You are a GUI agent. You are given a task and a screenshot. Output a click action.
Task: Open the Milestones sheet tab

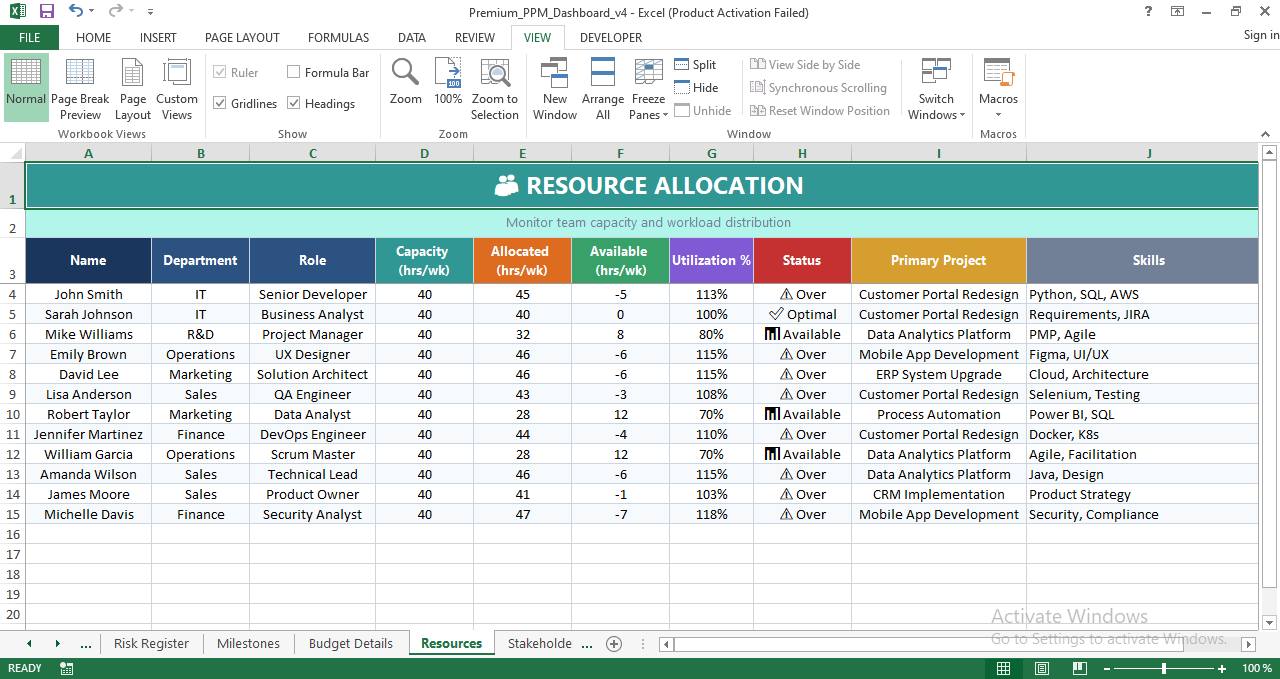(x=248, y=643)
